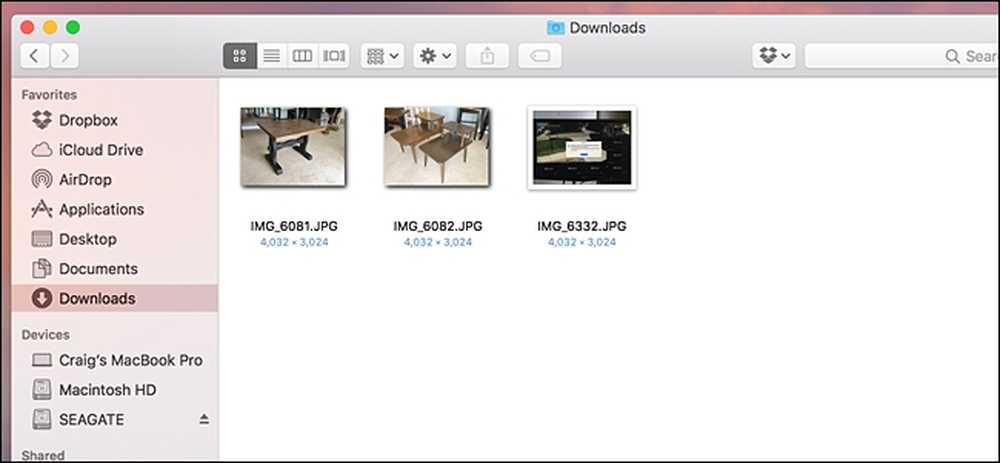Switch to column view
The height and width of the screenshot is (463, 1000).
tap(302, 56)
